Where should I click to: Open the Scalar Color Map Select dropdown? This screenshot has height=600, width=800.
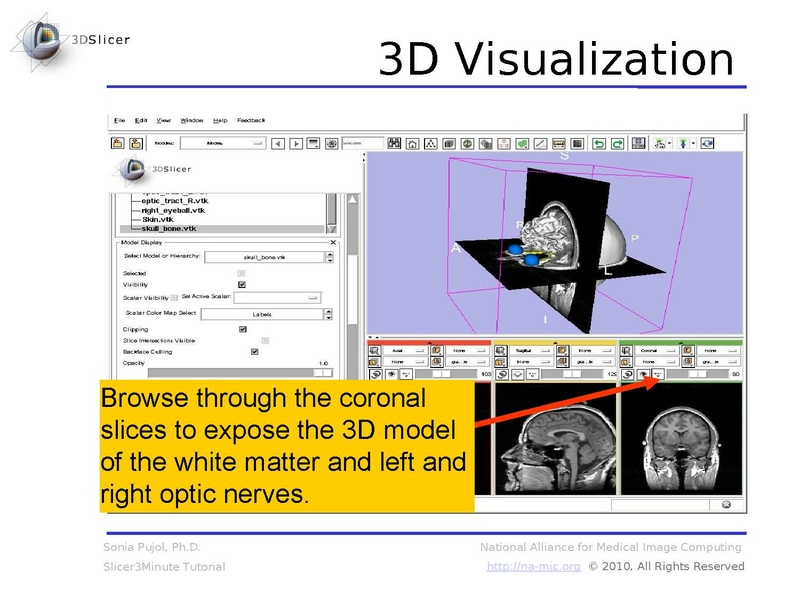click(262, 313)
